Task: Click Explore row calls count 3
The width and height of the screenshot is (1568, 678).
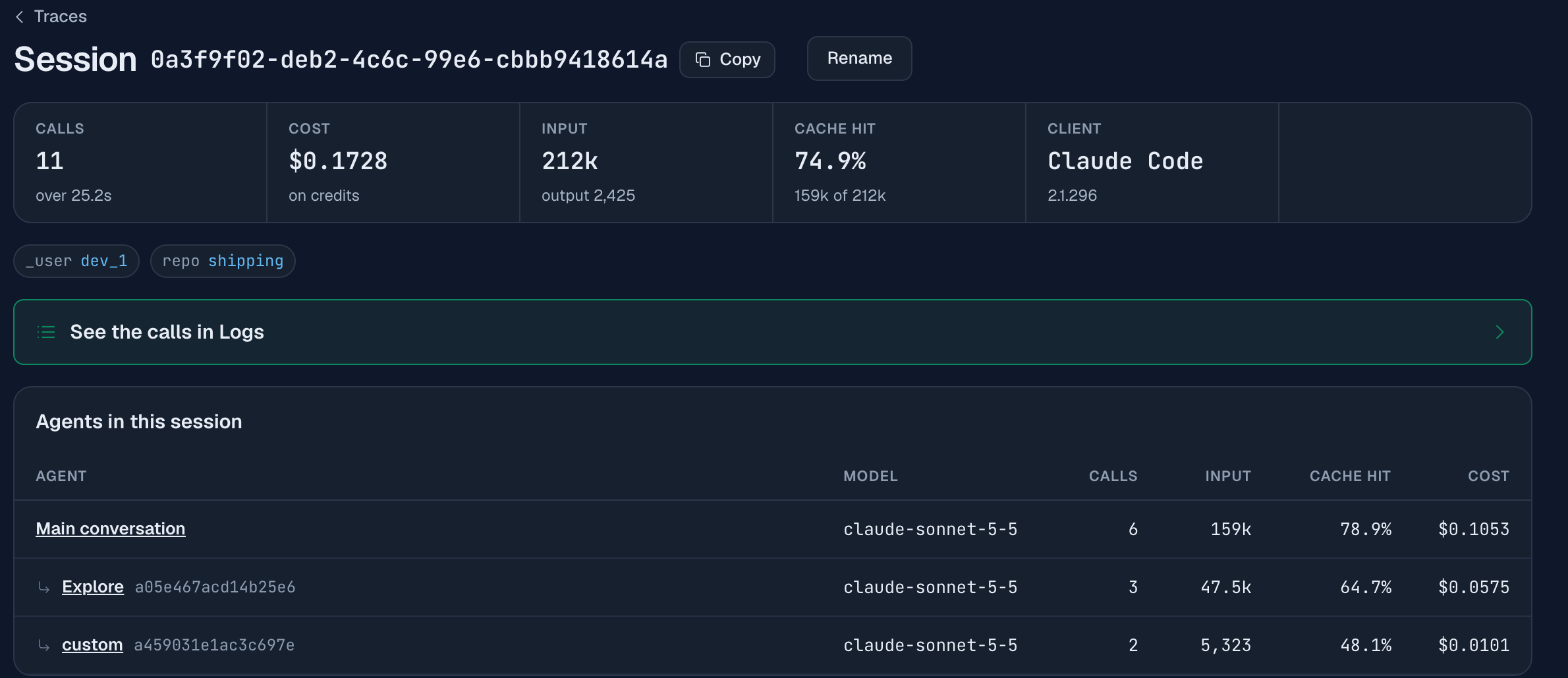Action: point(1133,587)
